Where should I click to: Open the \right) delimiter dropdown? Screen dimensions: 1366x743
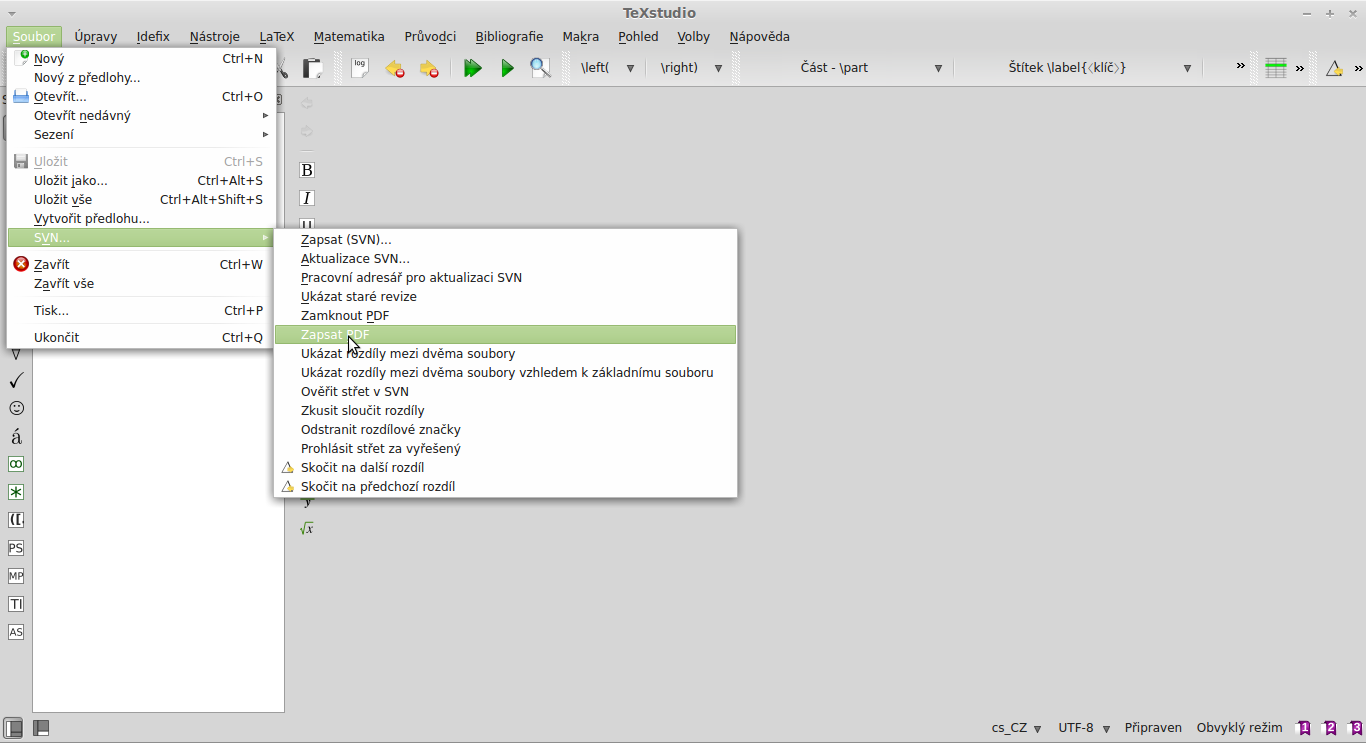(691, 68)
